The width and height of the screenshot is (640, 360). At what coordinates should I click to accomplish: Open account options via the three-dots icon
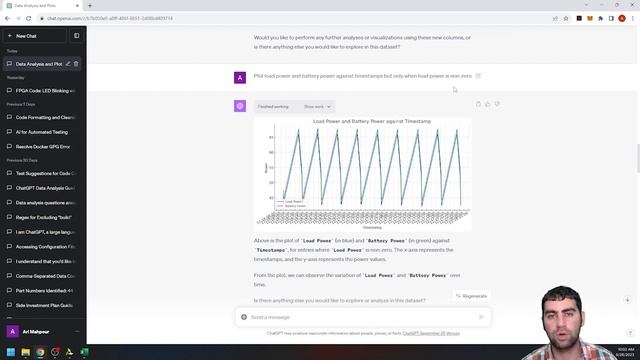click(77, 332)
